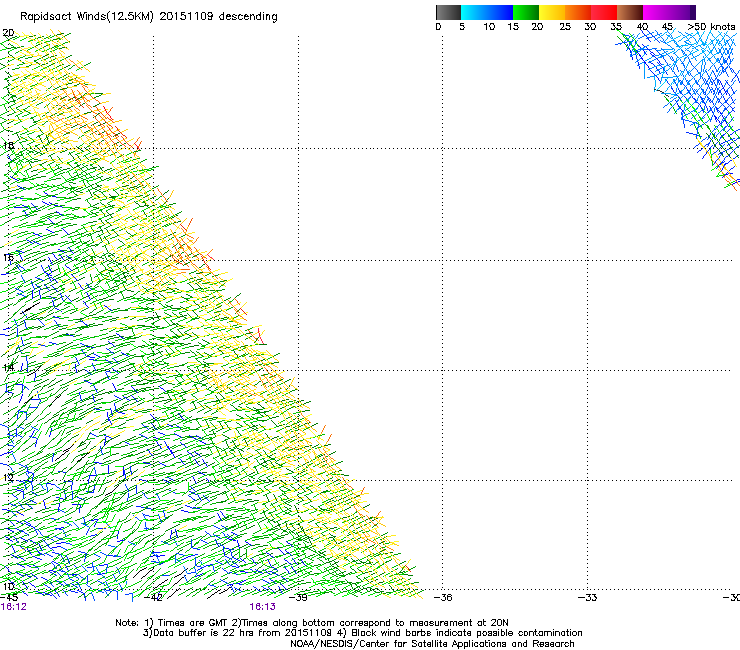Click the '16:12' purple time stamp

click(x=14, y=607)
